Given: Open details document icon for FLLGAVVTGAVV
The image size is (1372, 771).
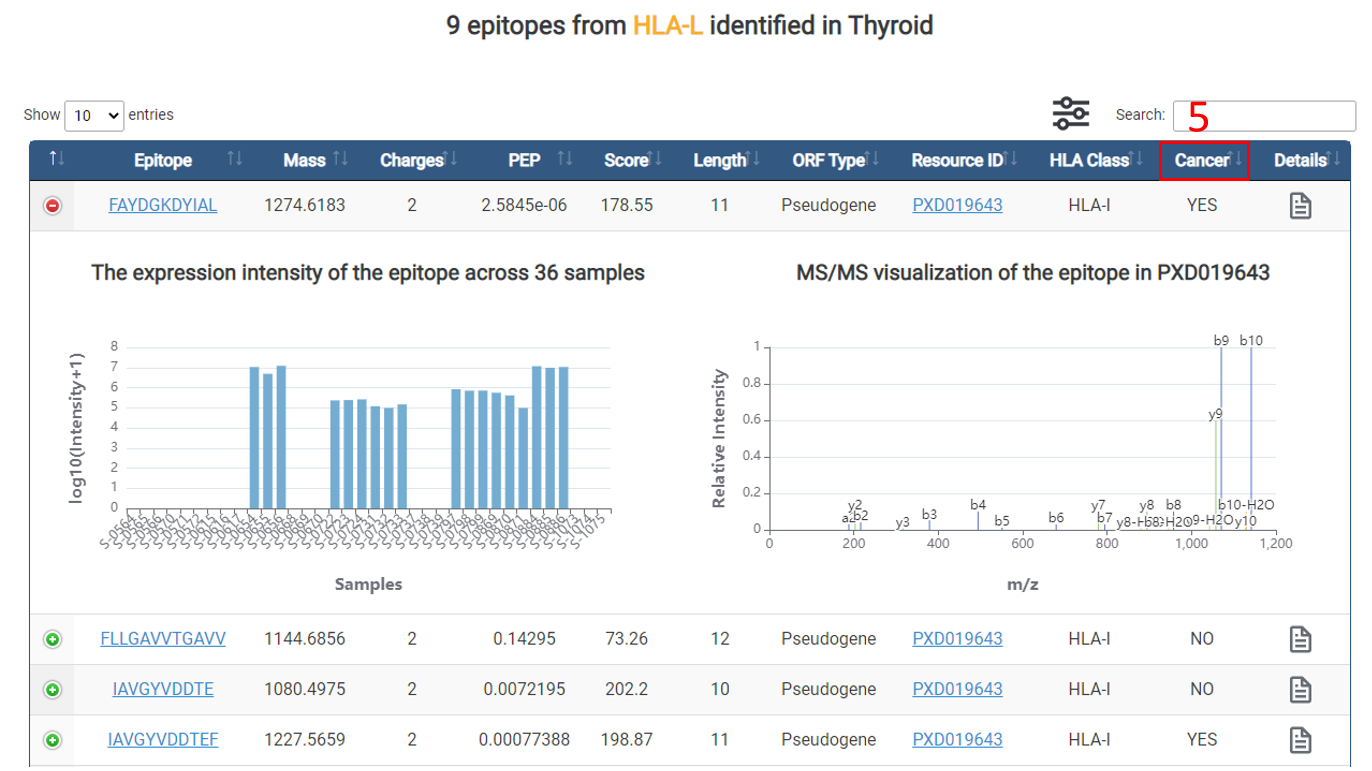Looking at the screenshot, I should click(x=1299, y=639).
